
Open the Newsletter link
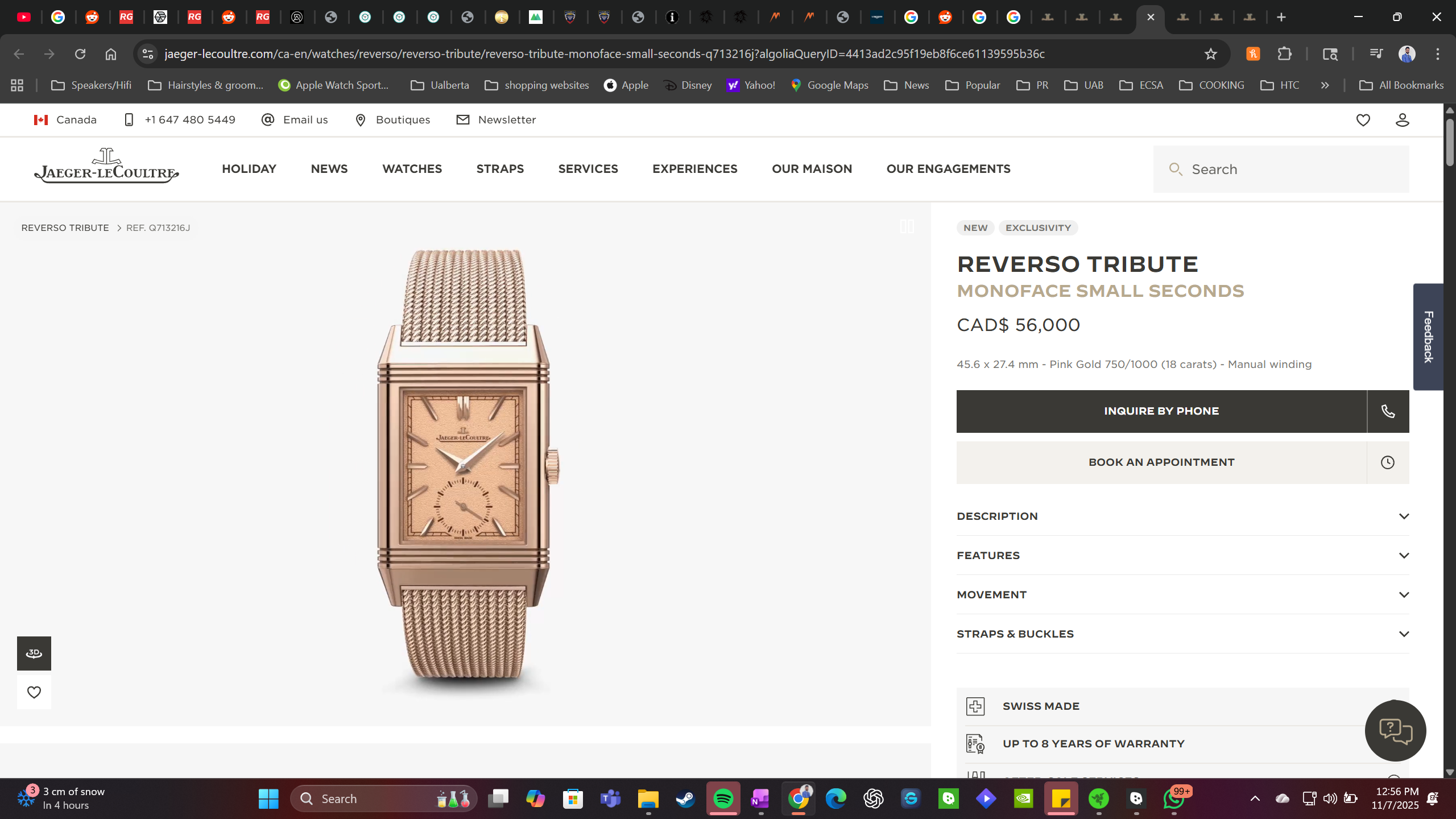pyautogui.click(x=496, y=120)
